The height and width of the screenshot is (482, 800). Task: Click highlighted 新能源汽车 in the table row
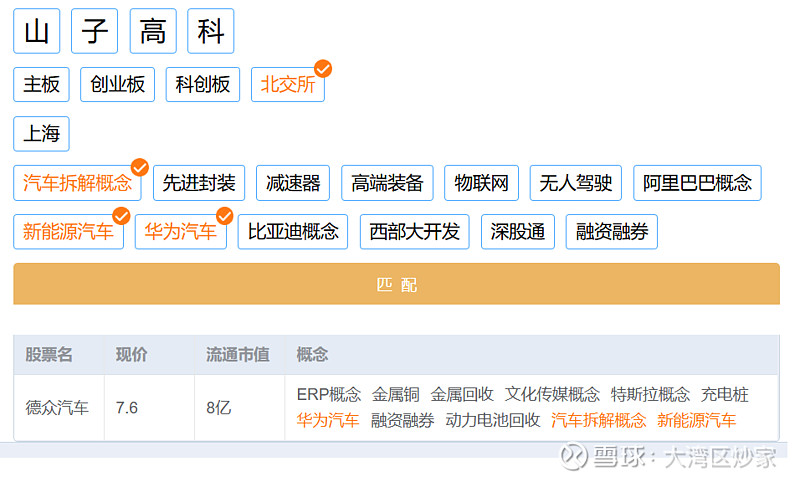tap(696, 421)
